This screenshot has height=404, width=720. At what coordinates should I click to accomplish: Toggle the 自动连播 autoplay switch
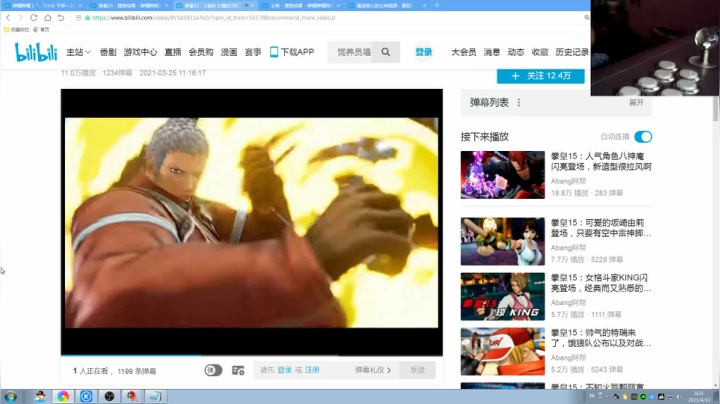click(x=643, y=137)
